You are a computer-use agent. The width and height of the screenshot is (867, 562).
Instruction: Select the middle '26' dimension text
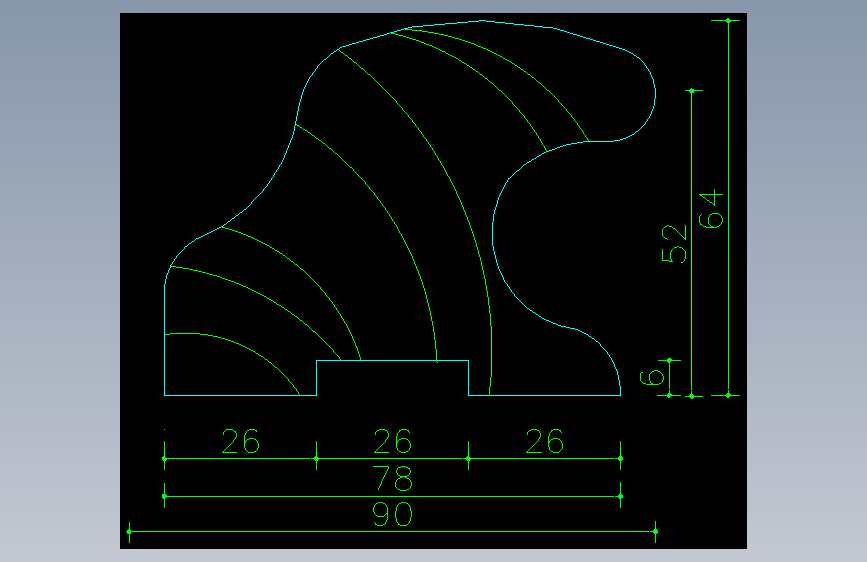click(393, 441)
